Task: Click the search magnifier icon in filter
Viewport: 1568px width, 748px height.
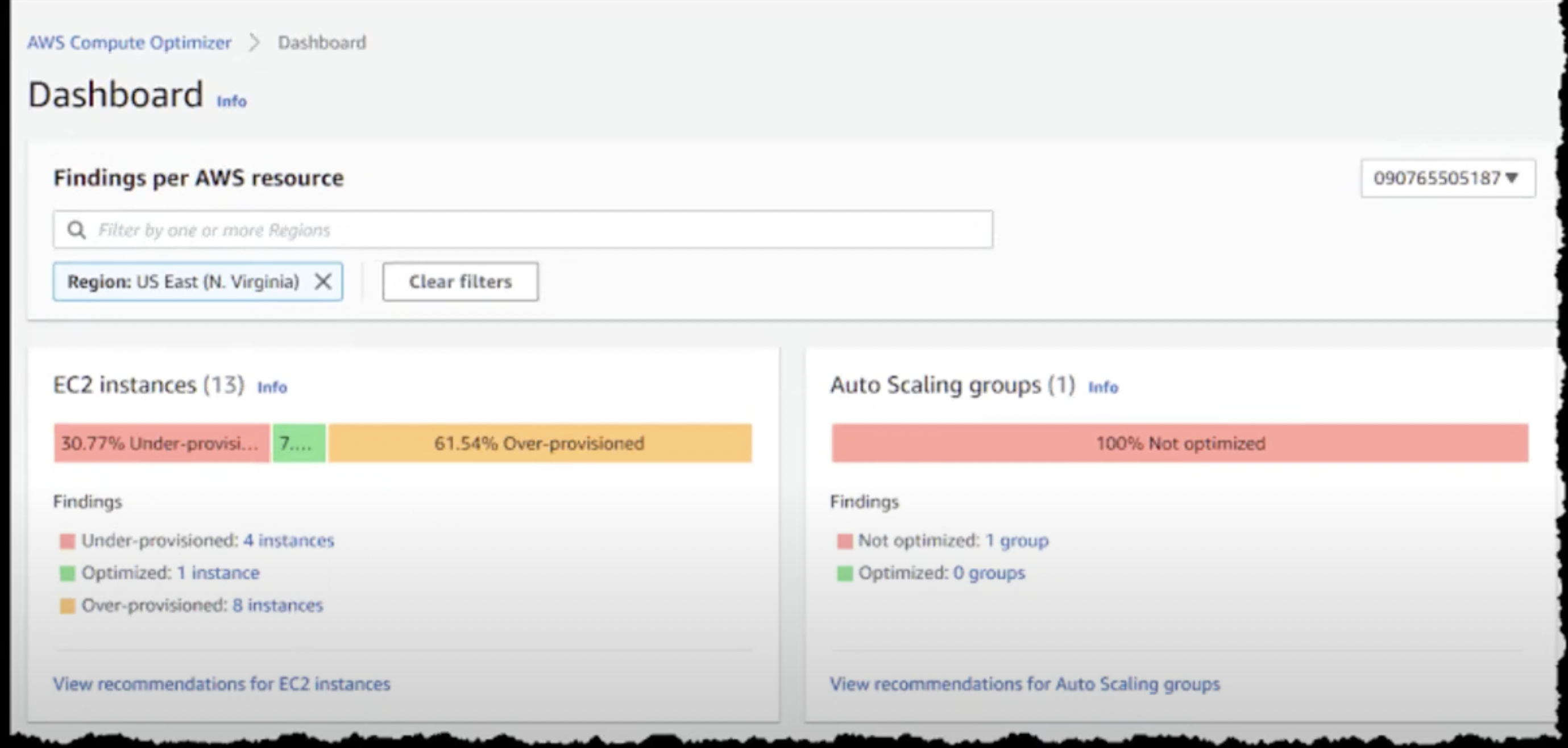Action: click(x=77, y=230)
